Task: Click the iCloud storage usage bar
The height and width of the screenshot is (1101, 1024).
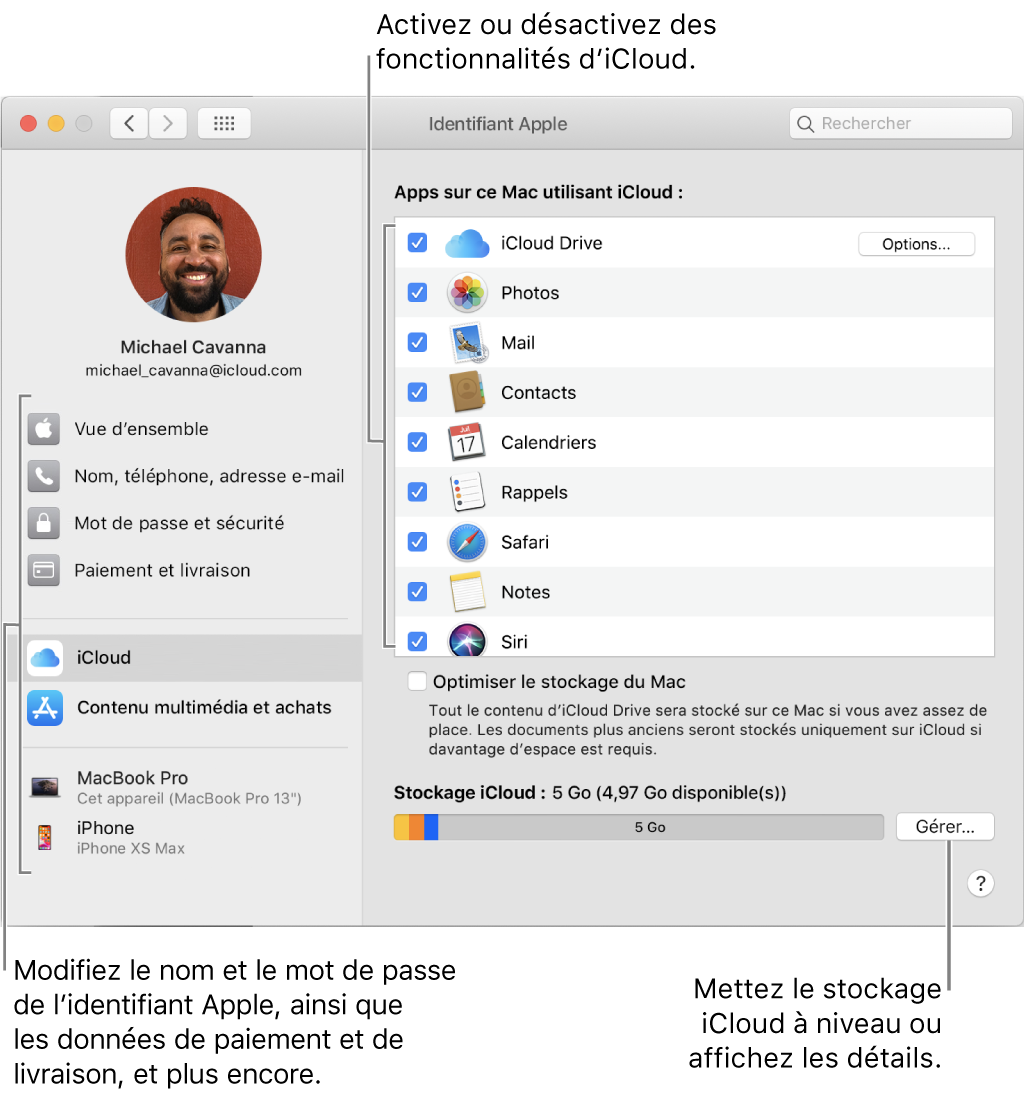Action: (638, 826)
